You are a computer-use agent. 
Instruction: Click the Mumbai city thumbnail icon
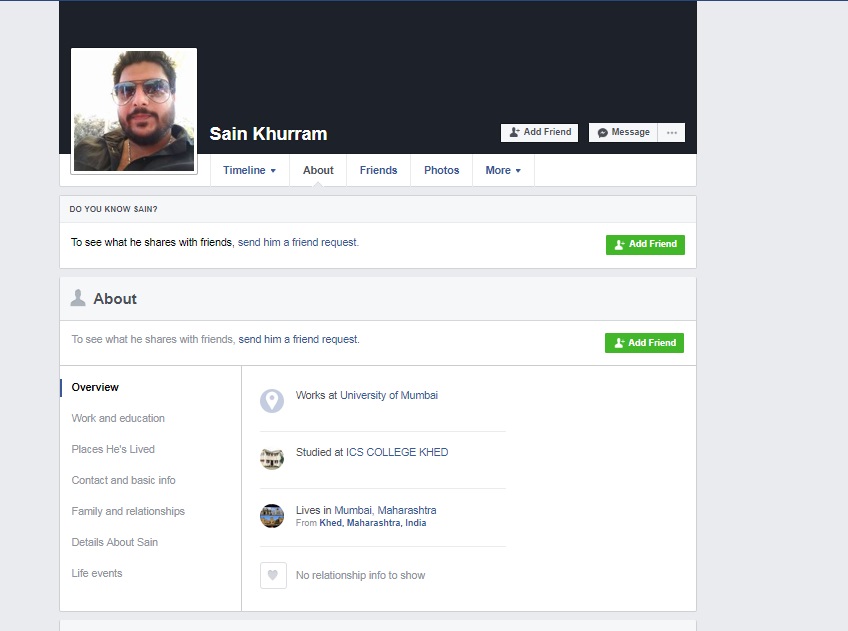[272, 516]
